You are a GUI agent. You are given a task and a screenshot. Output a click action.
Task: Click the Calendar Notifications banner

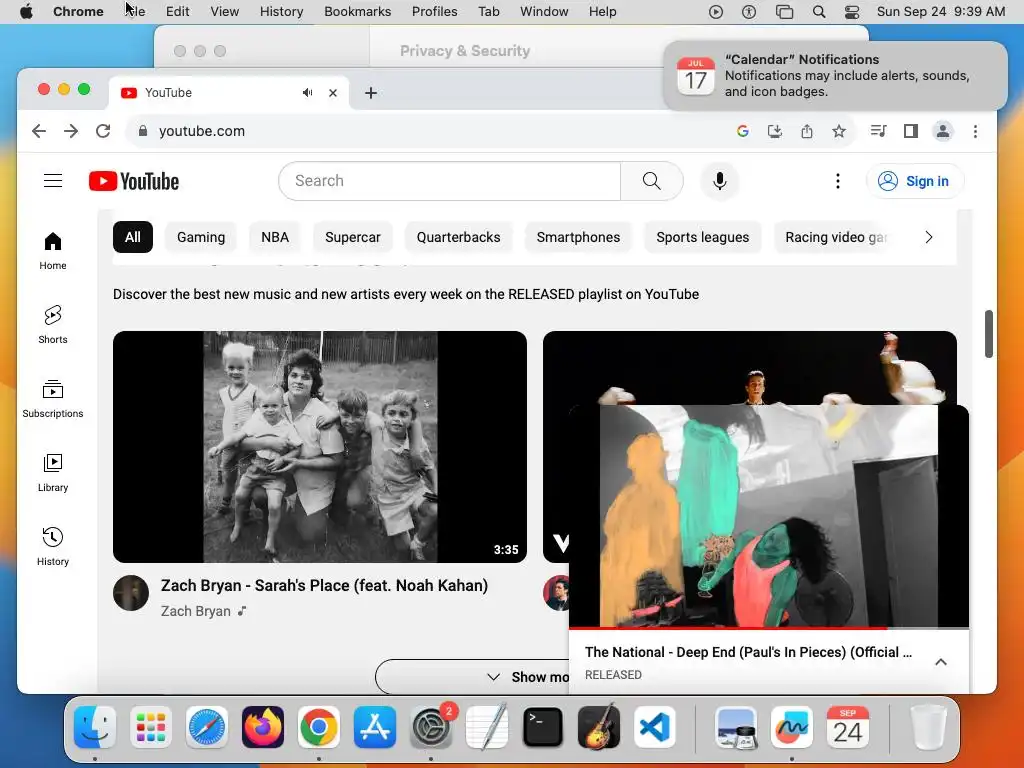(x=835, y=76)
